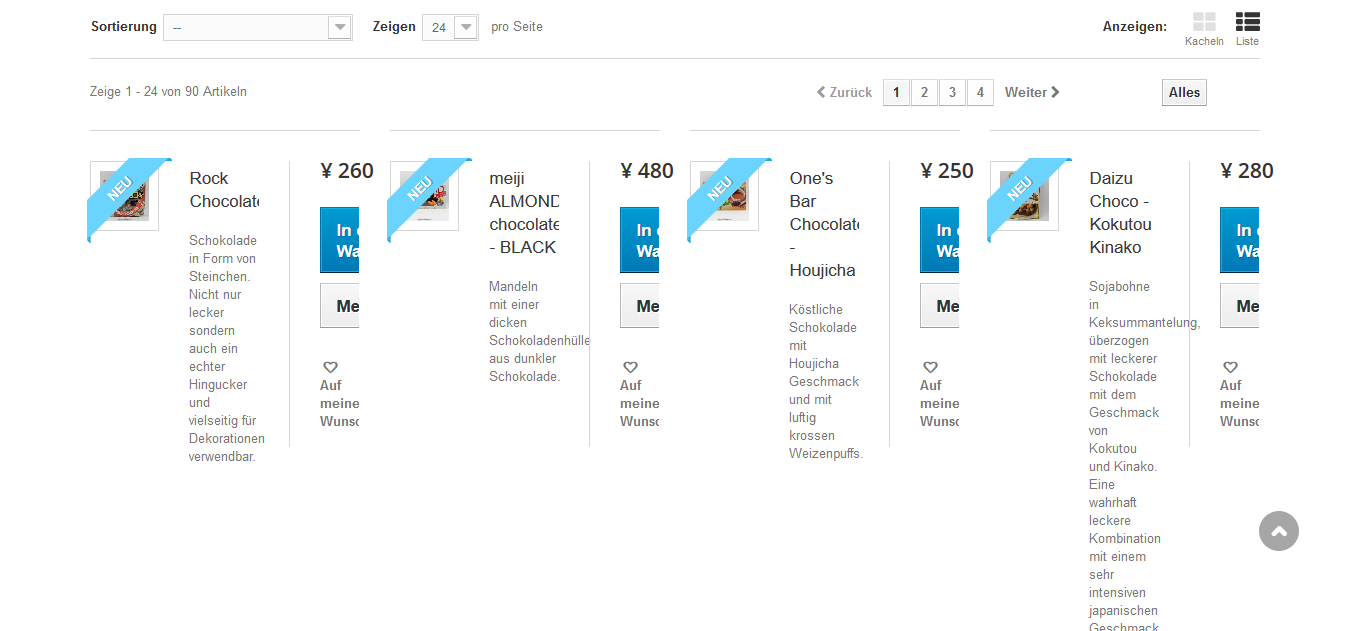Screen dimensions: 1366x631
Task: Click Mehr button for Daizu Choco
Action: coord(1239,306)
